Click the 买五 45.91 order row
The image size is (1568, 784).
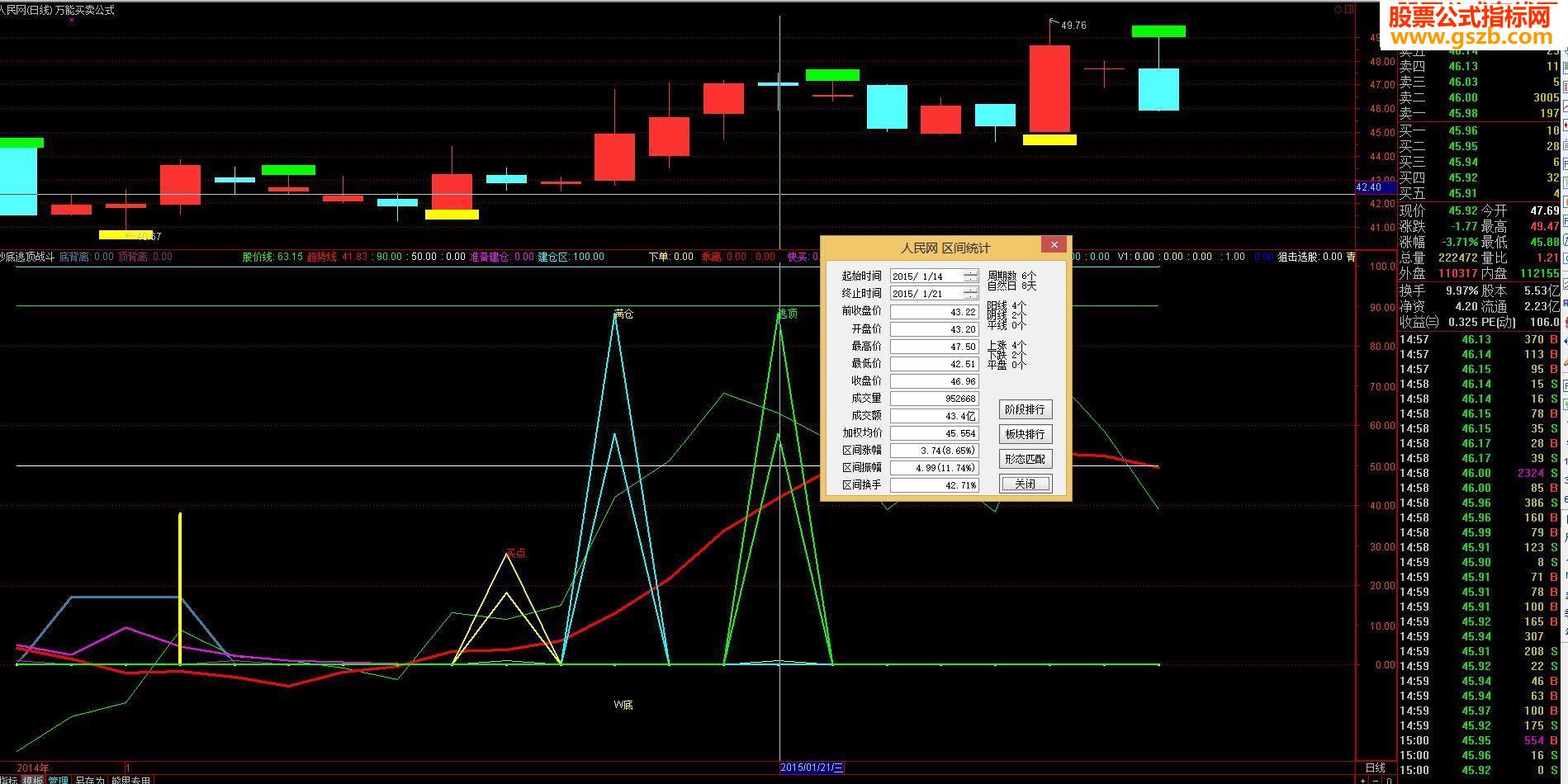[x=1480, y=194]
